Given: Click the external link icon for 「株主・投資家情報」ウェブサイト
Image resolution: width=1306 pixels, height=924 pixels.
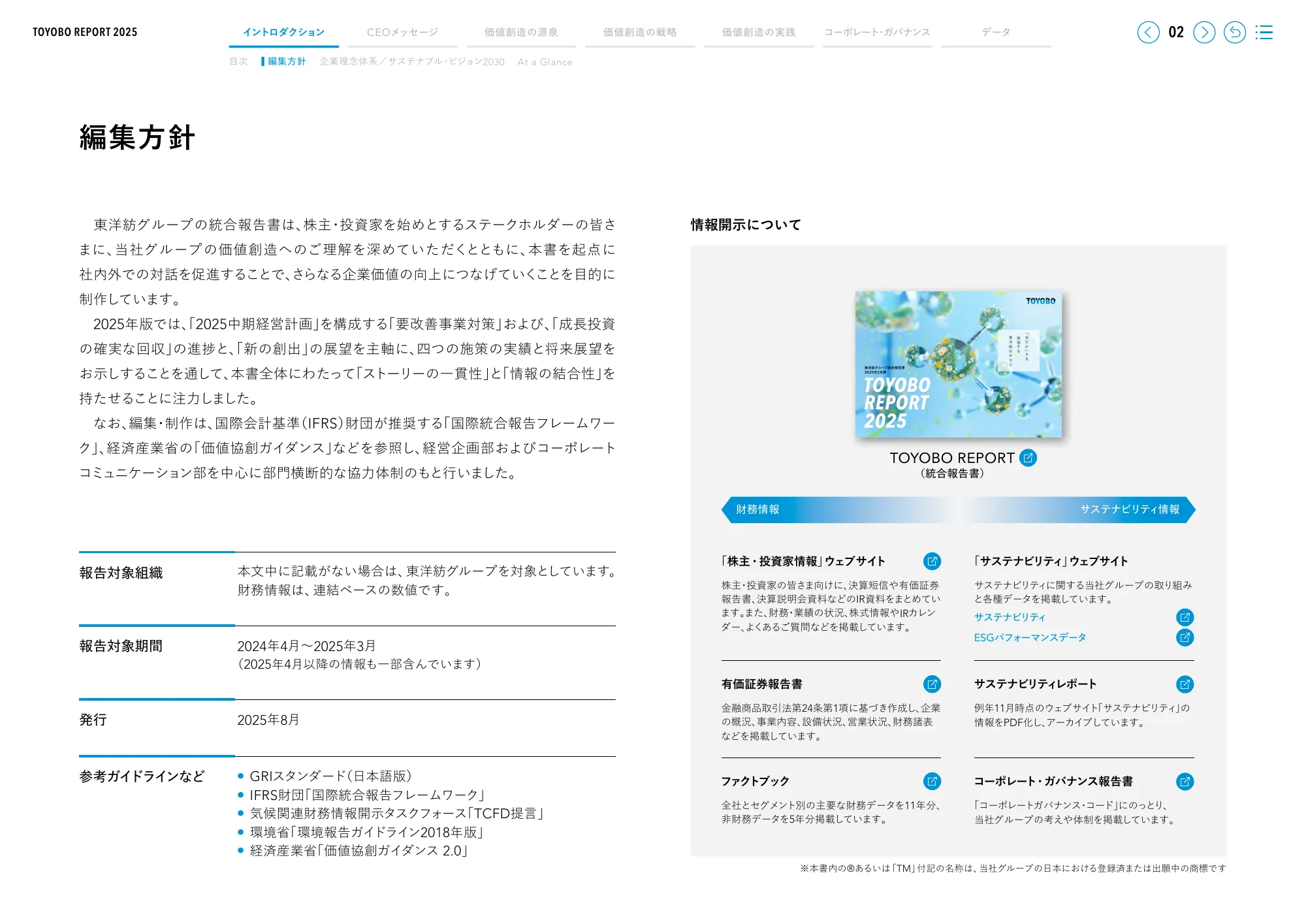Looking at the screenshot, I should 932,561.
